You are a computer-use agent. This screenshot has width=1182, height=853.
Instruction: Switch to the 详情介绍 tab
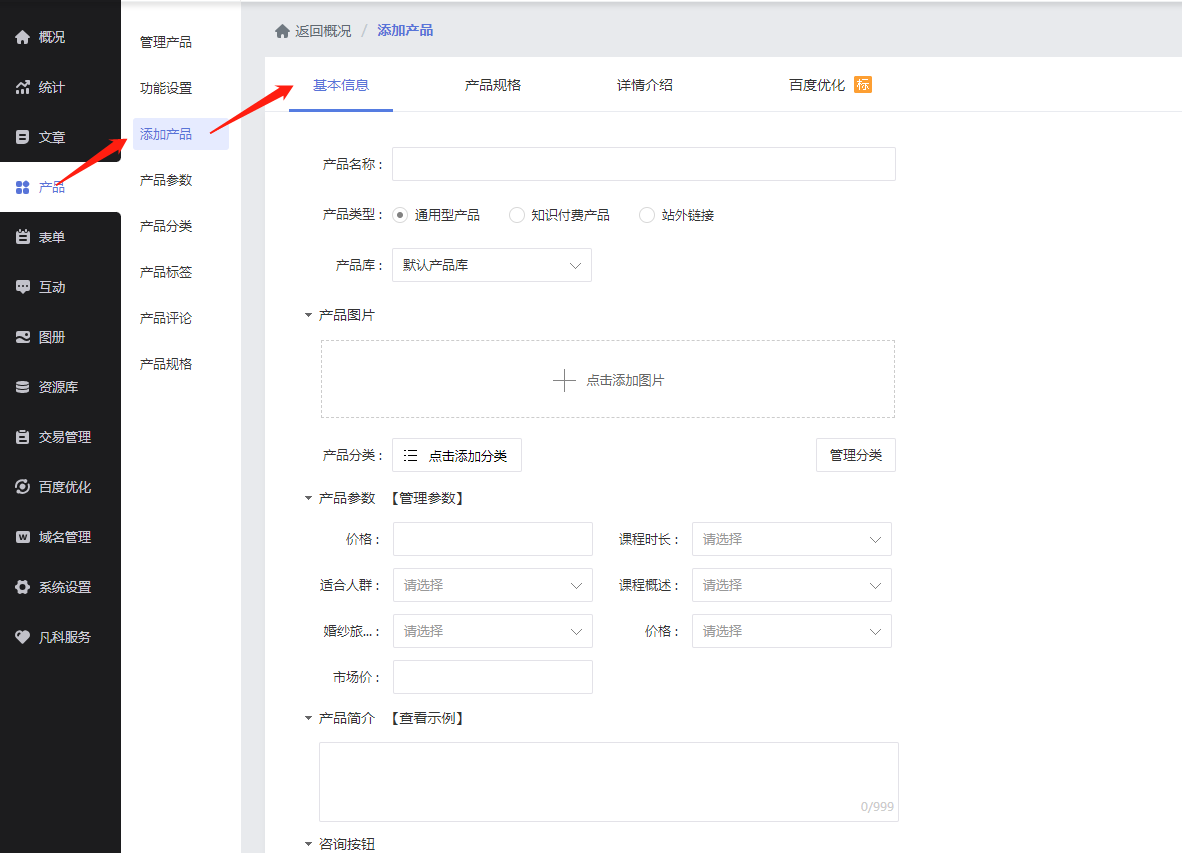click(645, 85)
